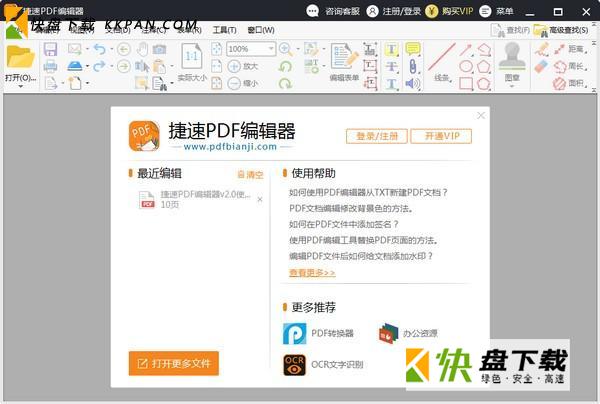Rotate page counterclockwise with green arrow
The width and height of the screenshot is (600, 404).
(x=285, y=66)
